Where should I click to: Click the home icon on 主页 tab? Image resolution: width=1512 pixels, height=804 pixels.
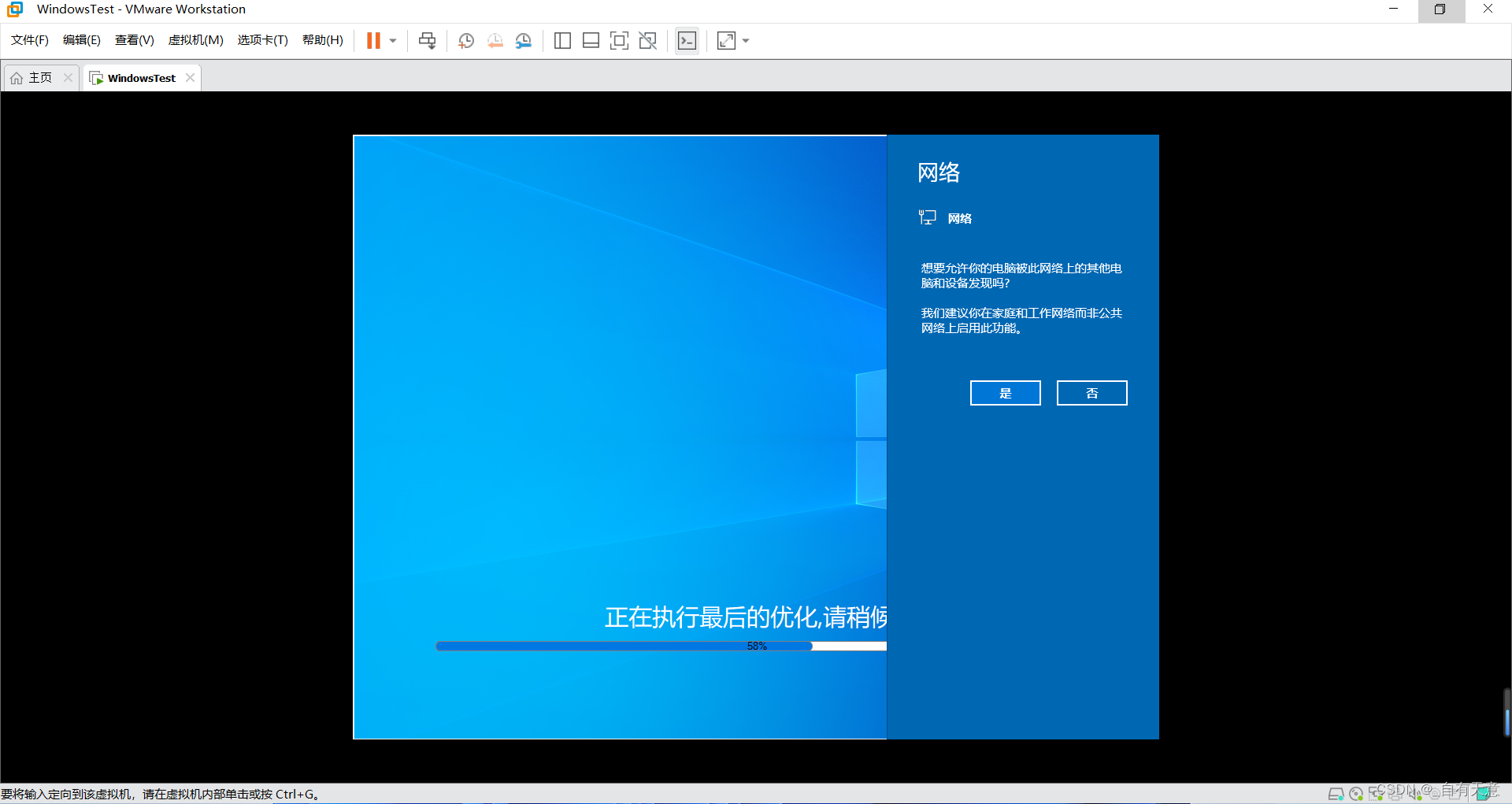coord(17,78)
